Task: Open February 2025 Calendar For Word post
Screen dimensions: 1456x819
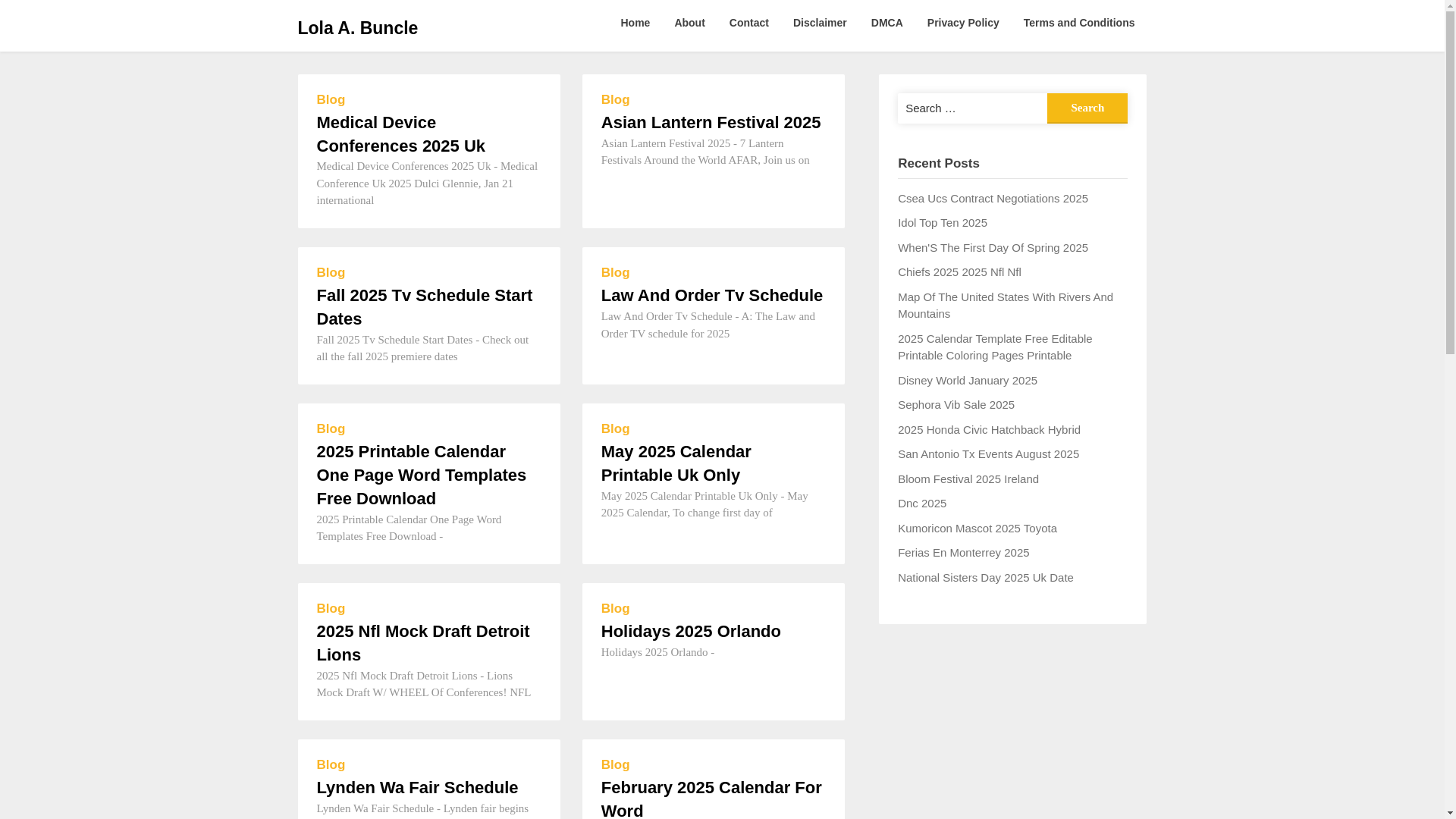Action: (711, 799)
